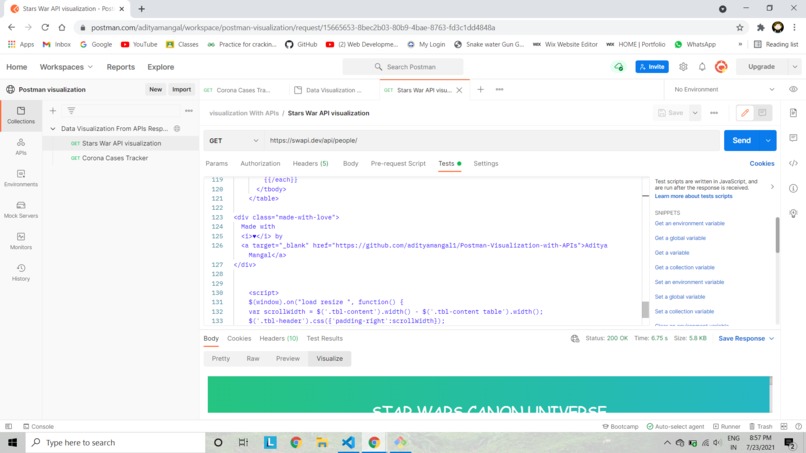Click the lightbulb related collections icon
Image resolution: width=806 pixels, height=453 pixels.
tap(793, 213)
